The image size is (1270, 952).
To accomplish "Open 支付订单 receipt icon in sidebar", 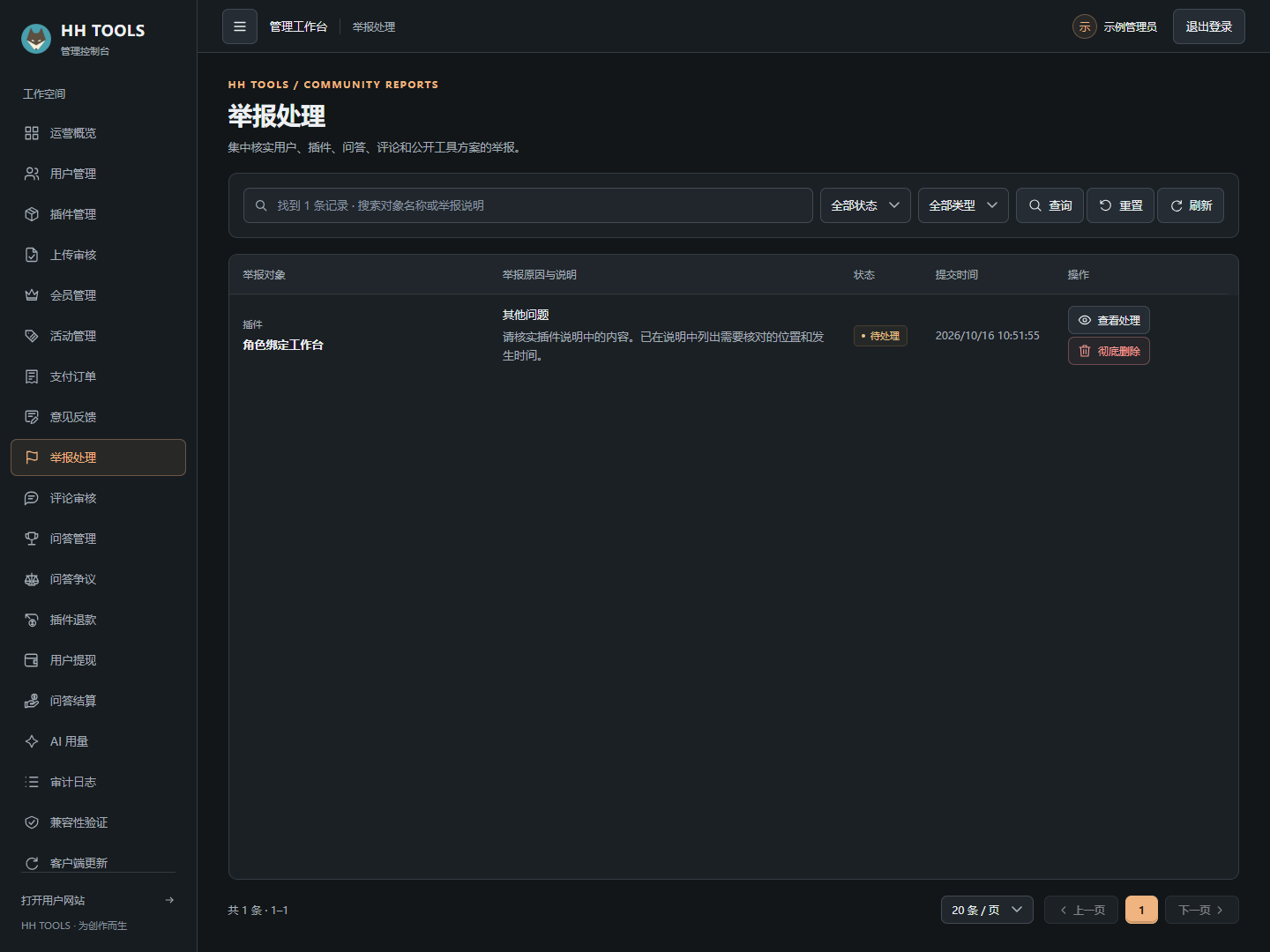I will [32, 376].
